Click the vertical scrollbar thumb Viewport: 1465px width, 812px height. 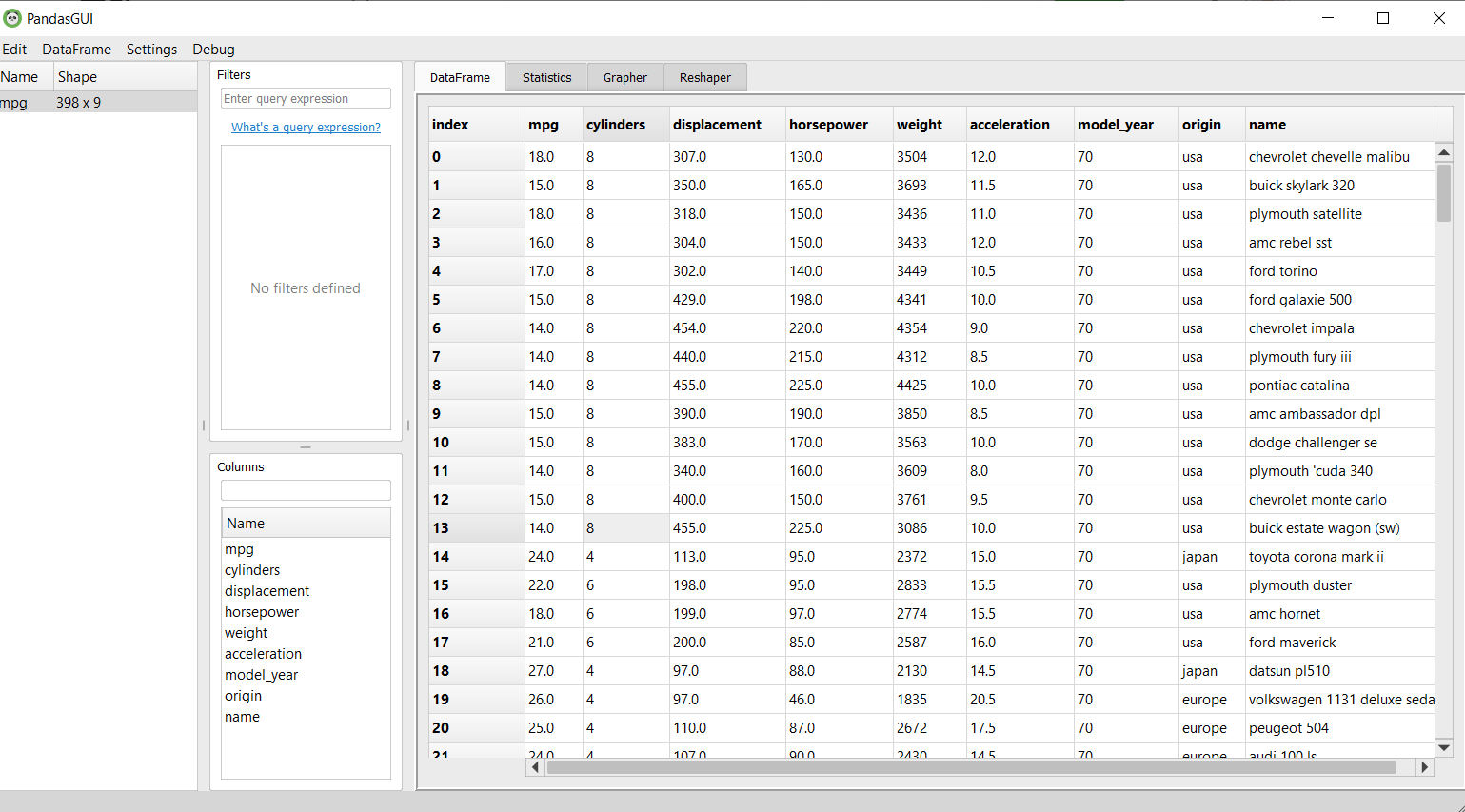point(1444,193)
